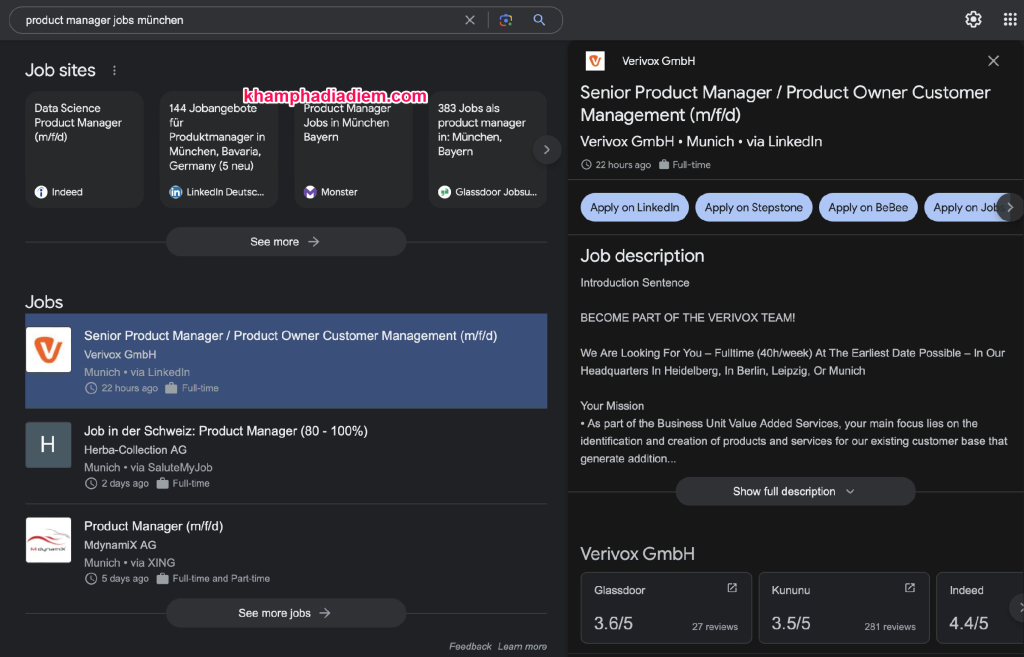Close the Verivox job details panel
Image resolution: width=1024 pixels, height=657 pixels.
993,61
